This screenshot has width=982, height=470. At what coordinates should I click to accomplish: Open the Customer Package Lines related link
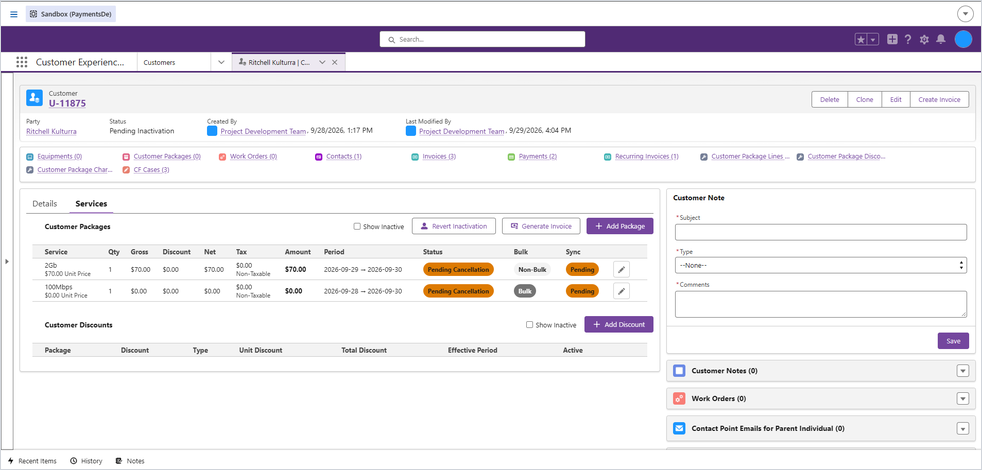[751, 157]
